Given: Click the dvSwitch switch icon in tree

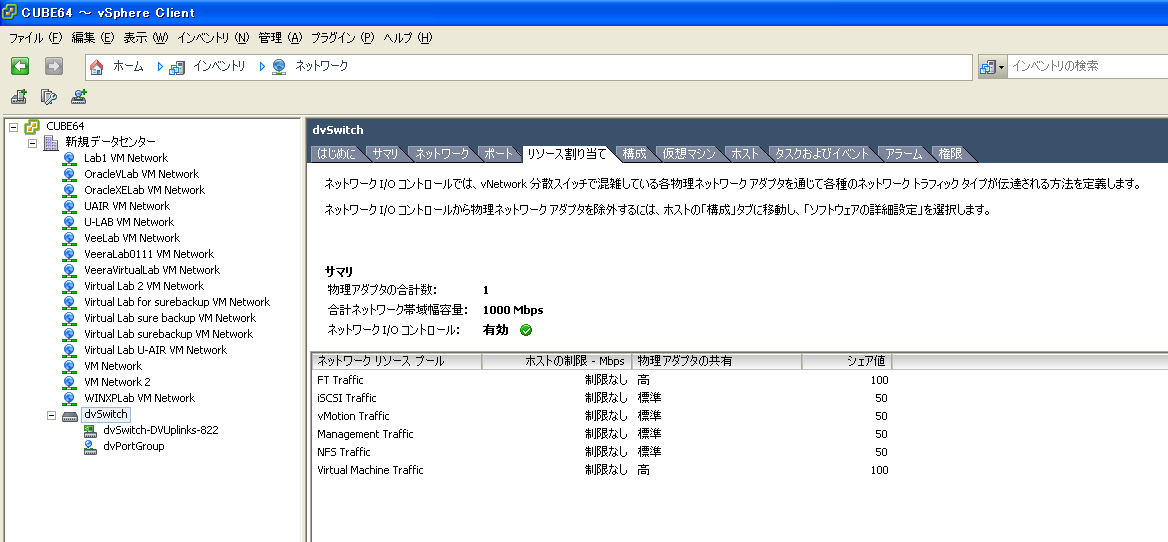Looking at the screenshot, I should (x=70, y=415).
